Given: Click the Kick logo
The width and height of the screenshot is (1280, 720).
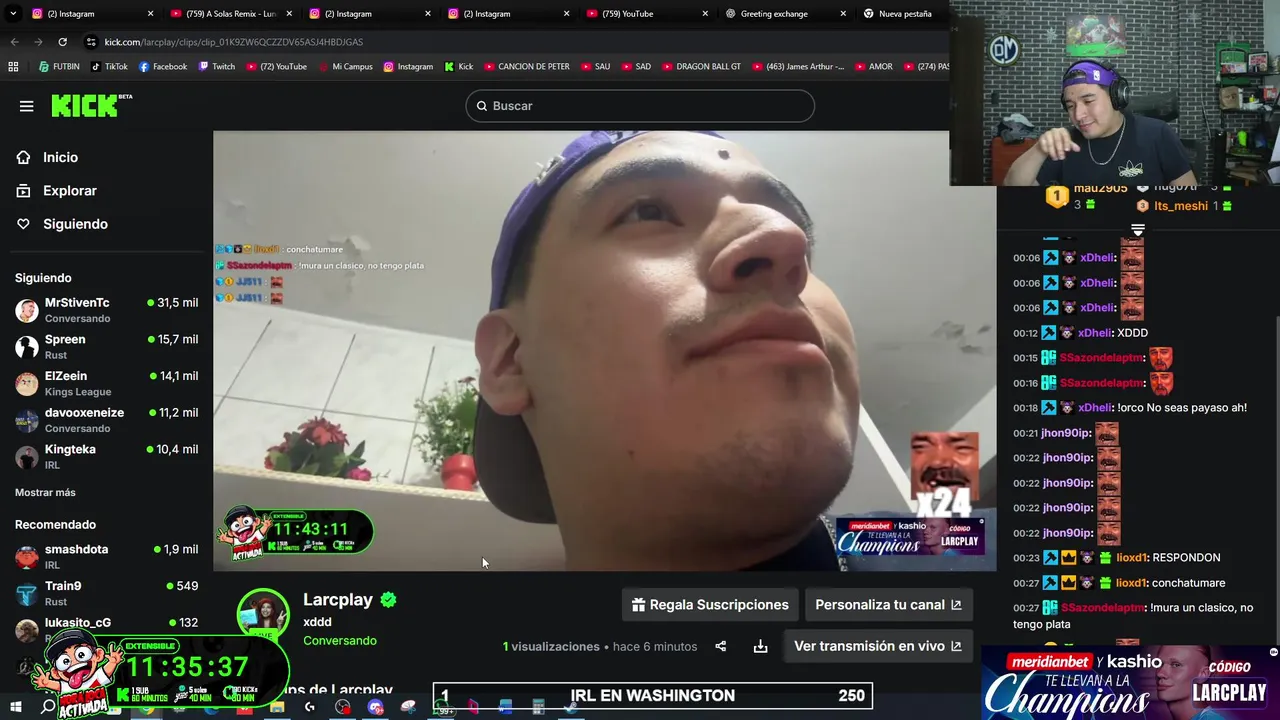Looking at the screenshot, I should point(91,105).
